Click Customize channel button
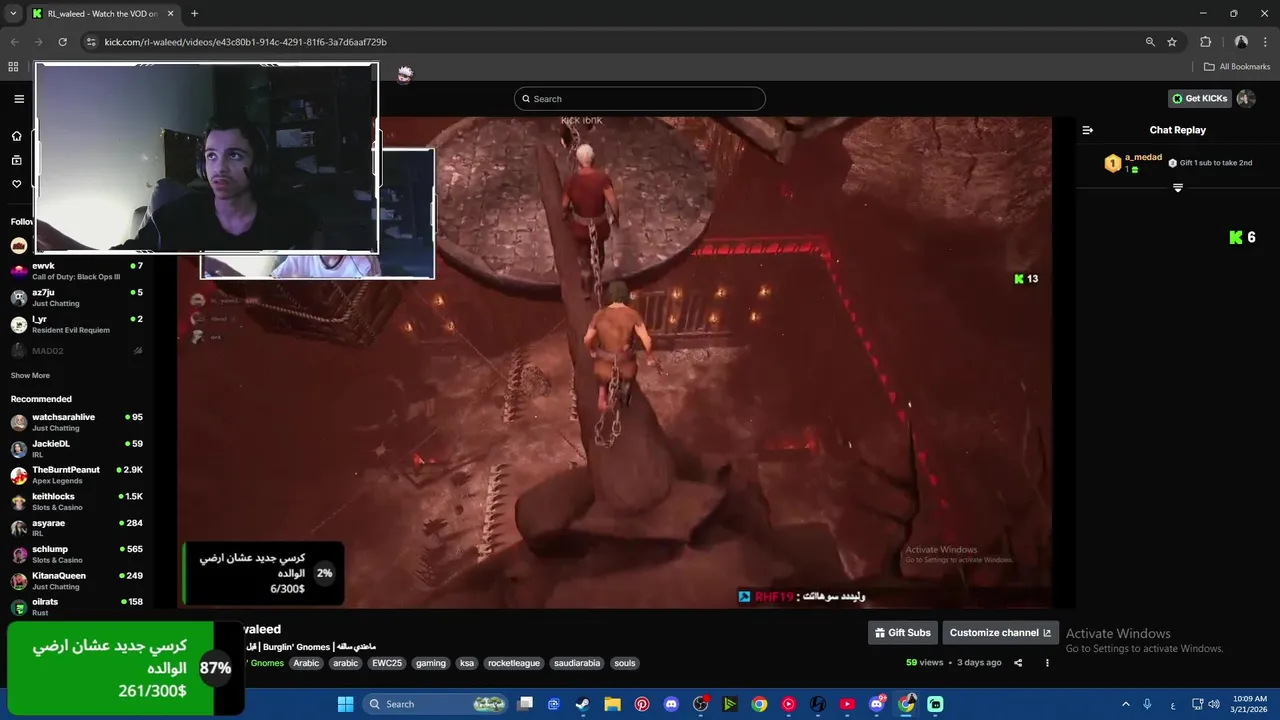1280x720 pixels. [1000, 633]
